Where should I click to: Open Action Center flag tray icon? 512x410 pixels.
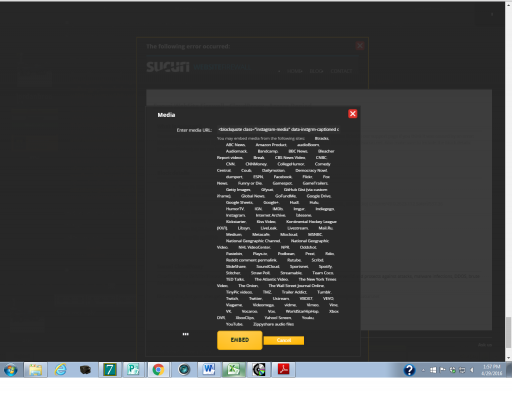(x=443, y=370)
